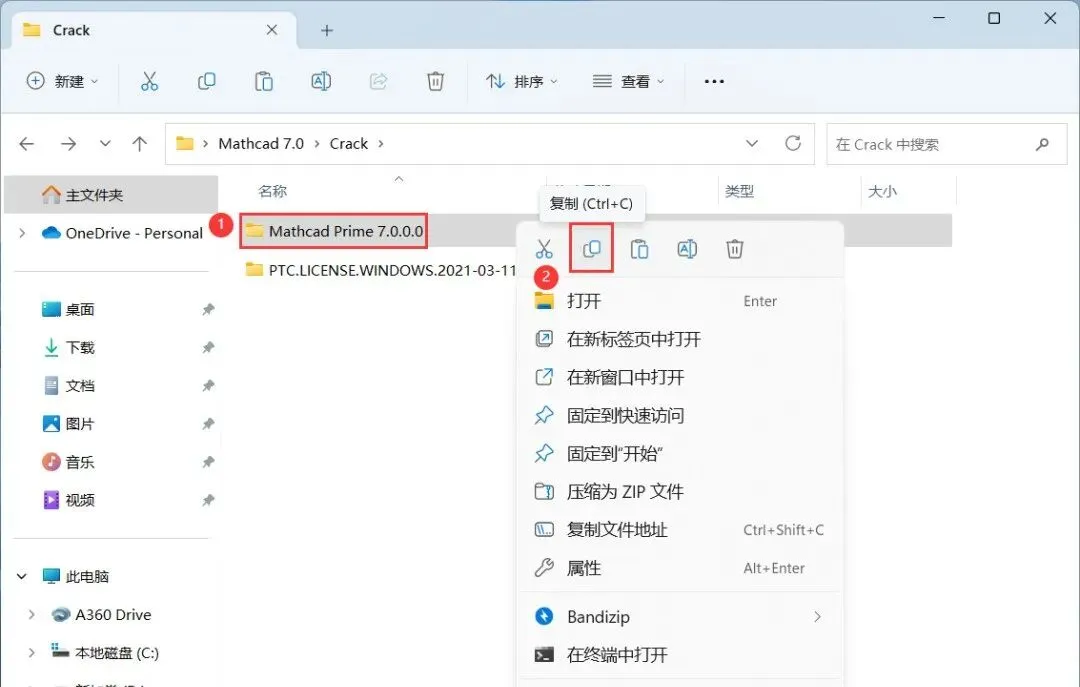Image resolution: width=1080 pixels, height=687 pixels.
Task: Open 视频 in the sidebar
Action: 69,500
